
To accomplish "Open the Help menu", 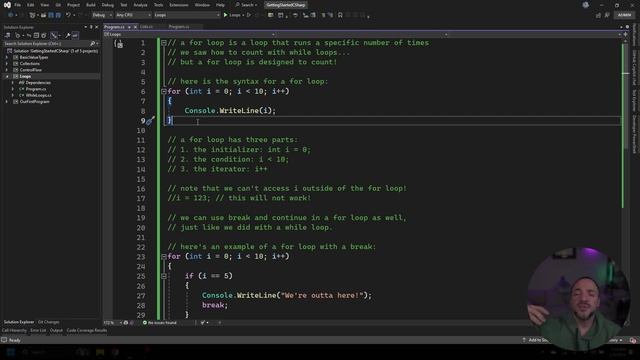I will coord(220,5).
